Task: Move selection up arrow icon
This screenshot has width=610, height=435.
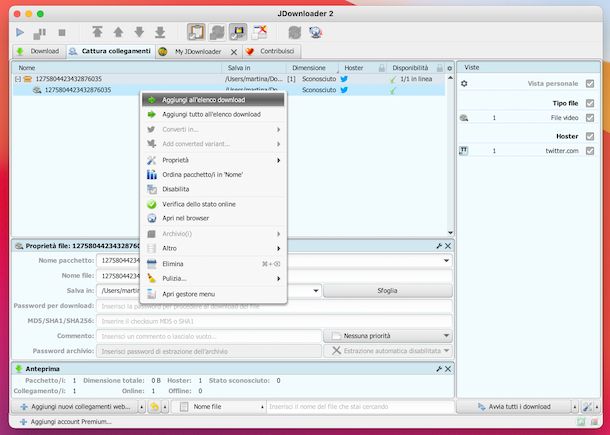Action: pos(118,32)
